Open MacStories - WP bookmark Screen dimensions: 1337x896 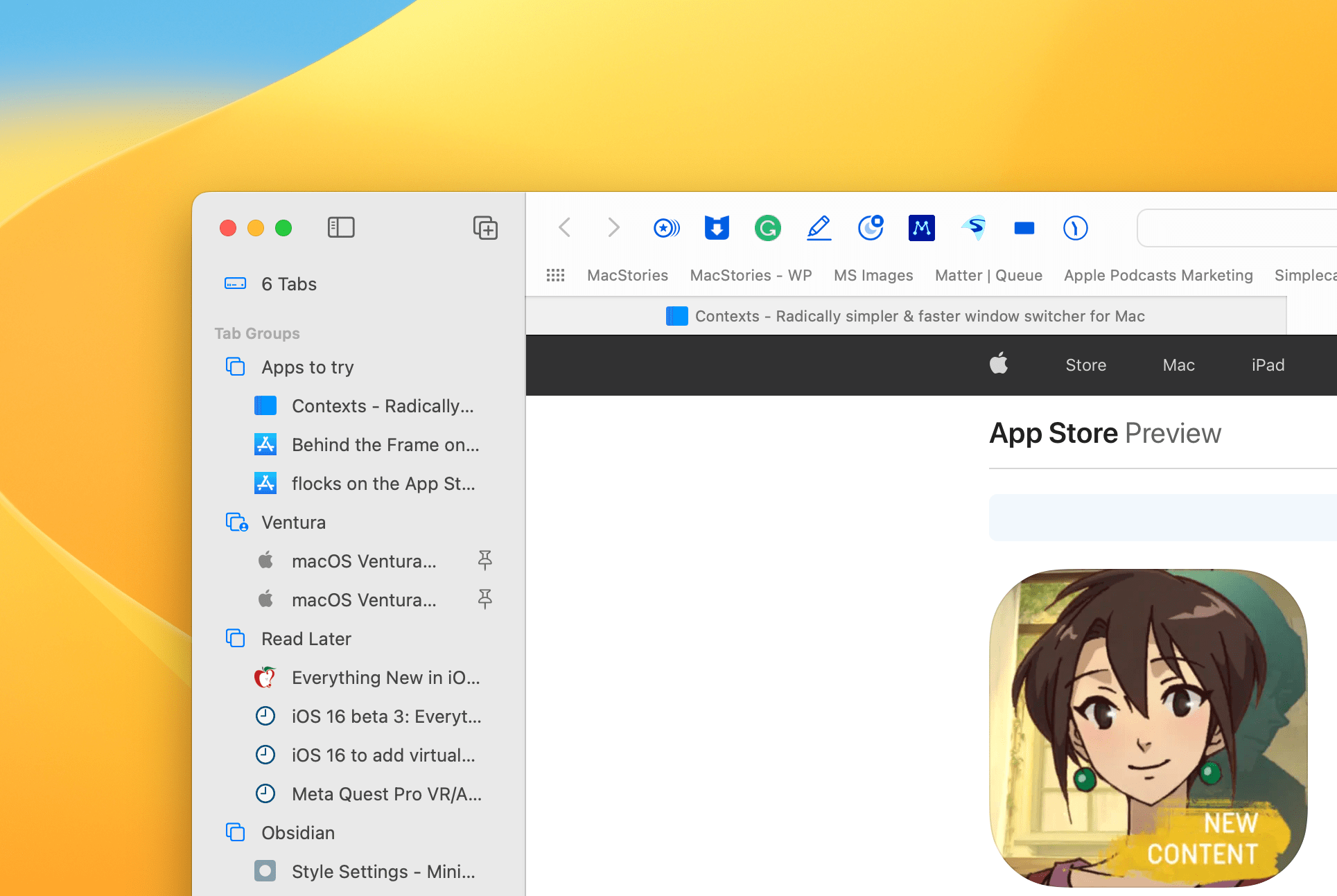(x=751, y=275)
